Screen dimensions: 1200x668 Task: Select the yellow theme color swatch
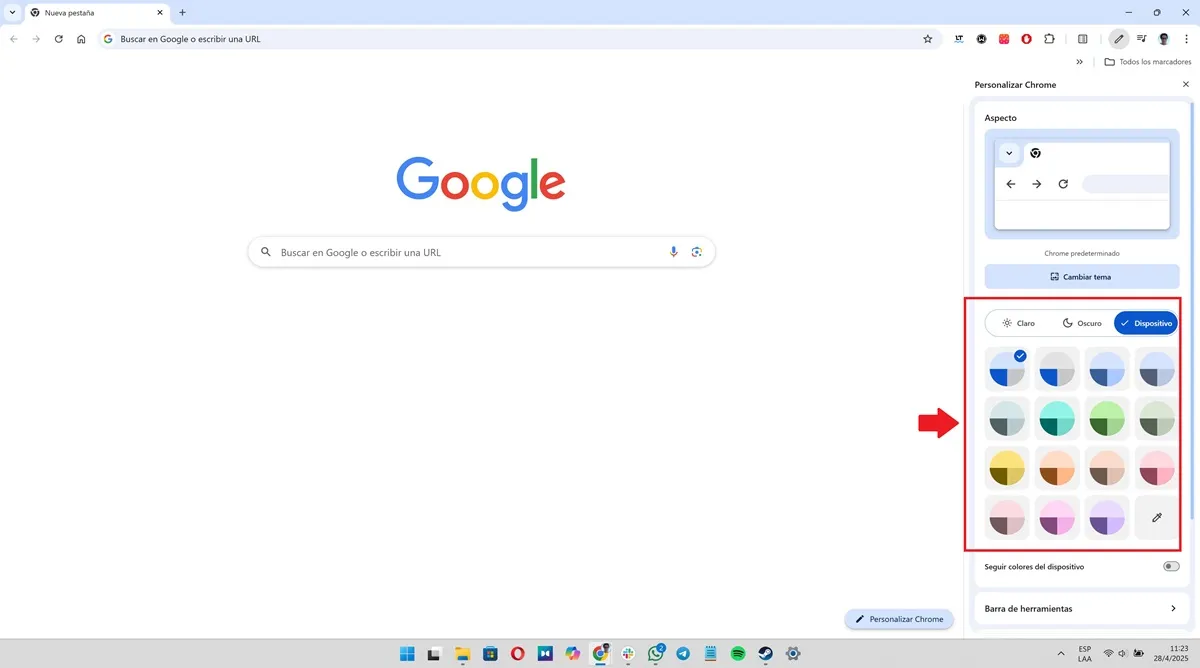1006,467
